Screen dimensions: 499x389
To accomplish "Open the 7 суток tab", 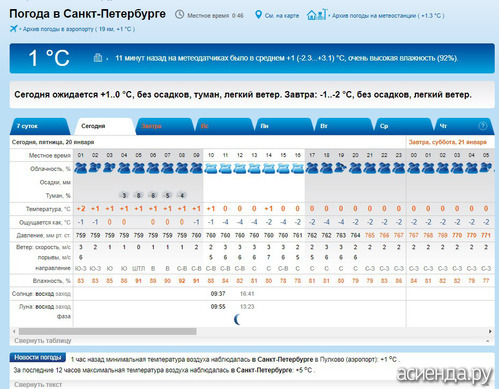I will point(40,126).
